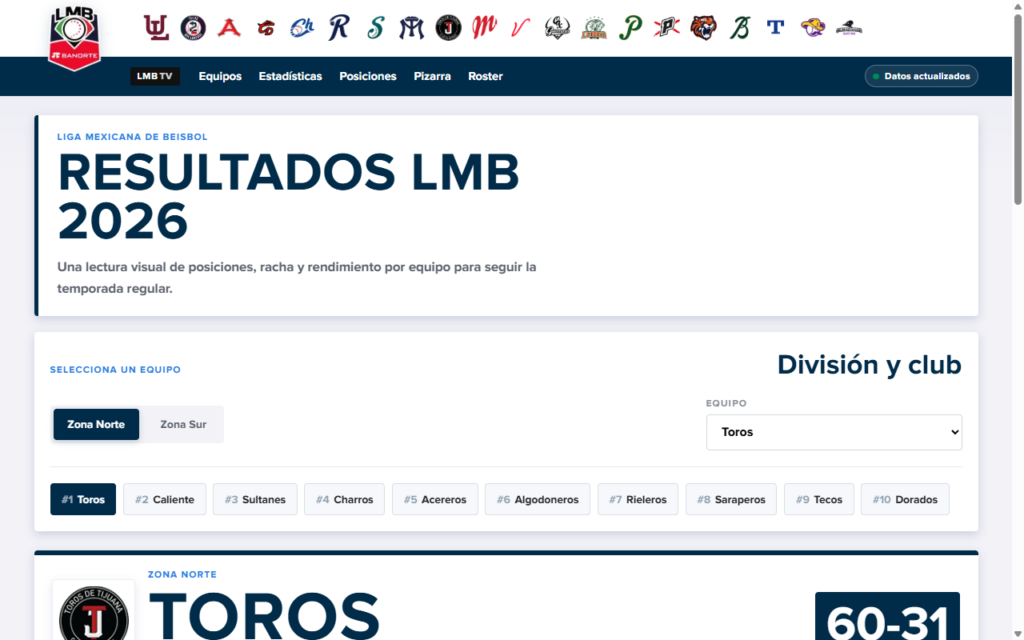Click the LIGA MEXICANA DE BEISBOL label
The height and width of the screenshot is (640, 1024).
point(132,136)
